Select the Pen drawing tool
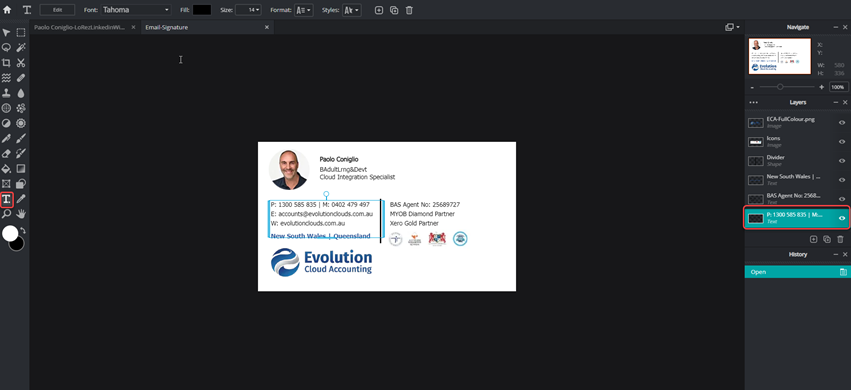The width and height of the screenshot is (851, 390). [x=7, y=138]
